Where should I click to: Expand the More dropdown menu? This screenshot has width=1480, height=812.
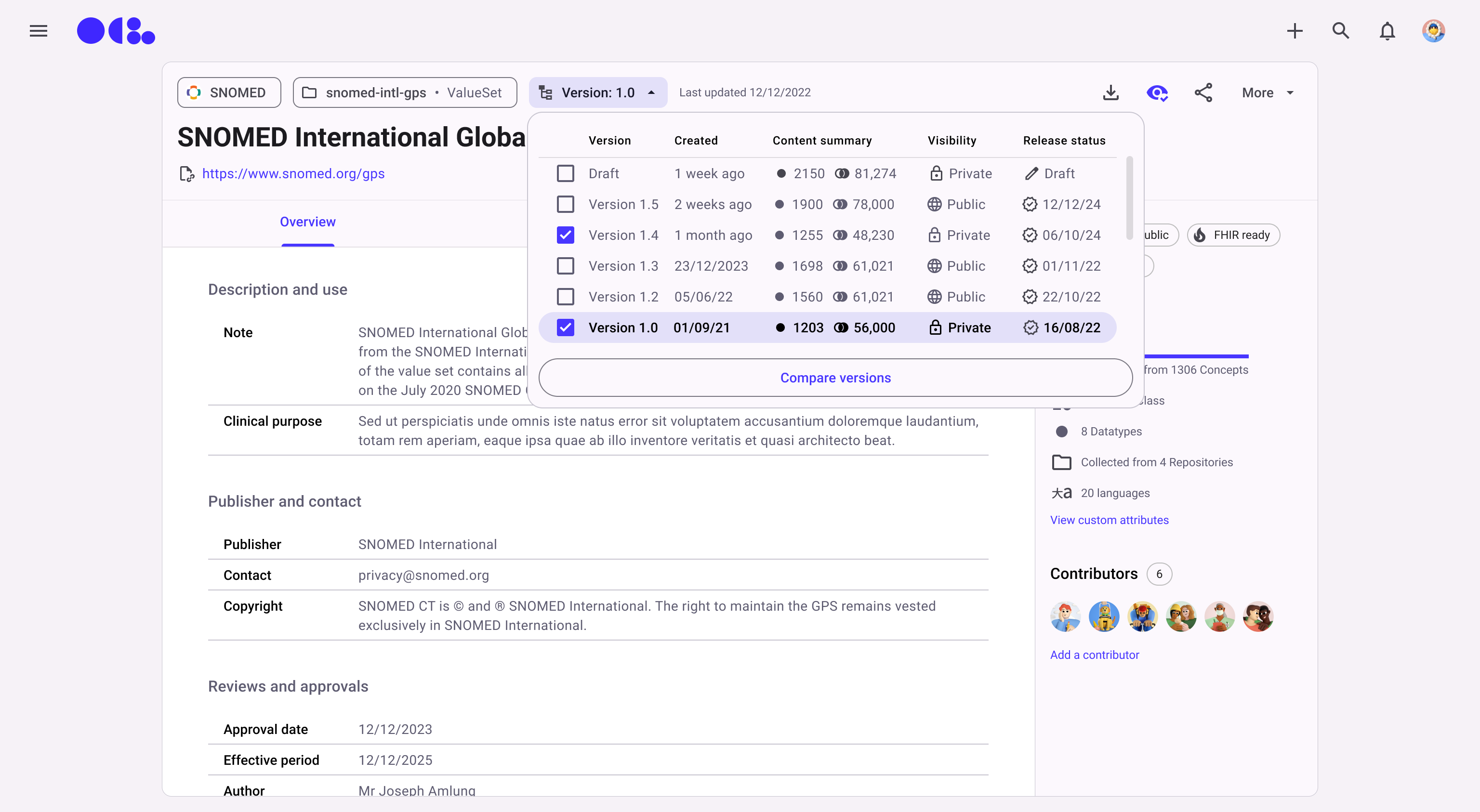coord(1268,92)
